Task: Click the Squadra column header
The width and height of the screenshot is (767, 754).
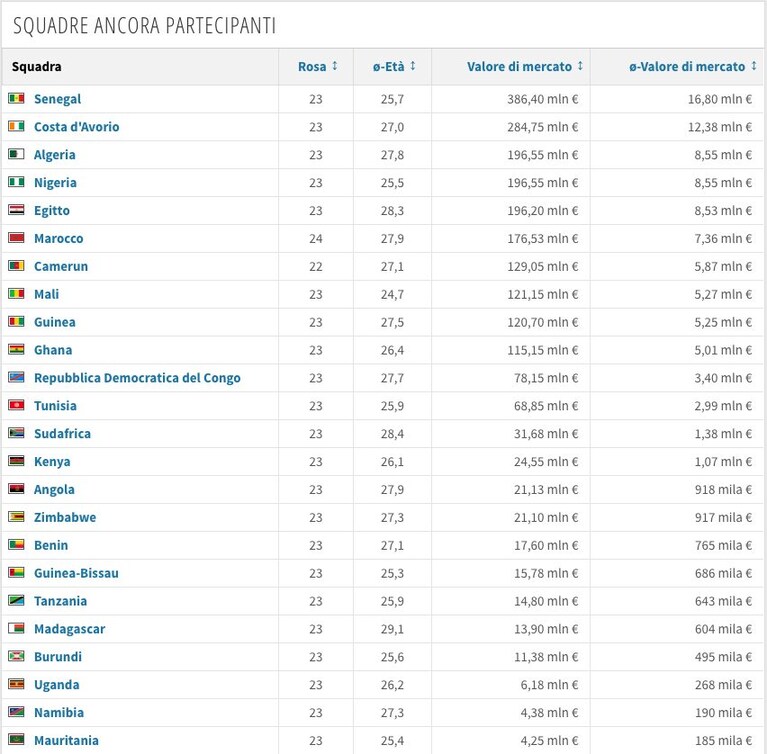Action: (x=37, y=67)
